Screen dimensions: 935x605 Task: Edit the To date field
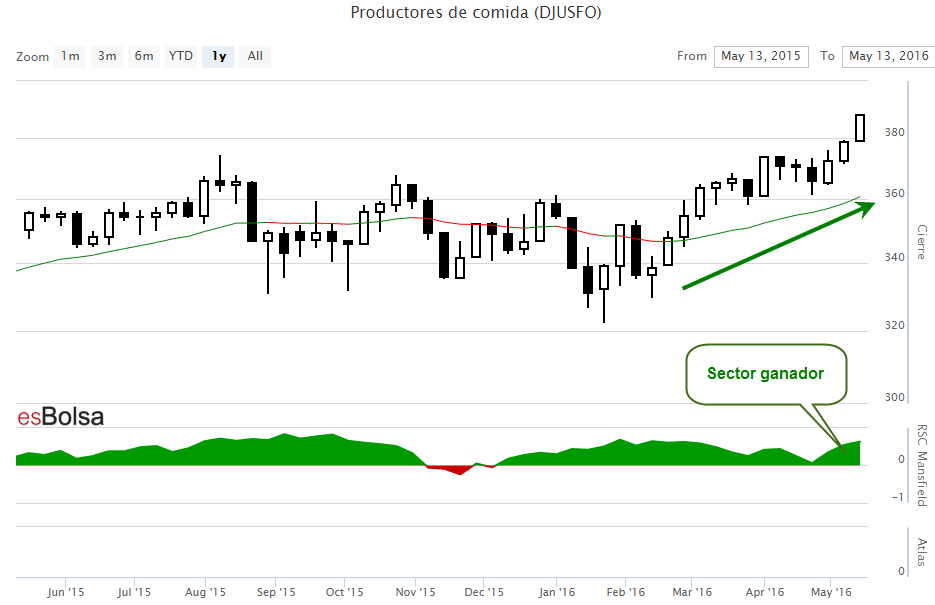(888, 57)
